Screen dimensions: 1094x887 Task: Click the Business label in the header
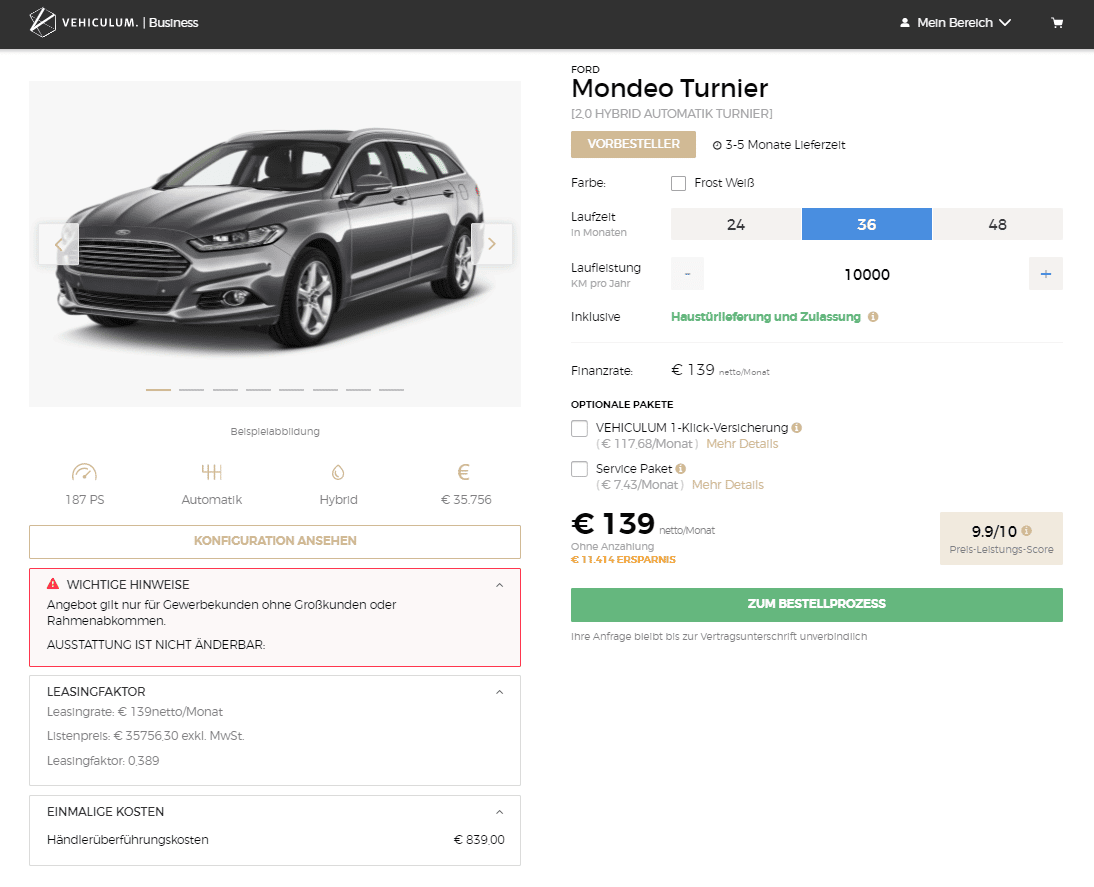(x=174, y=23)
